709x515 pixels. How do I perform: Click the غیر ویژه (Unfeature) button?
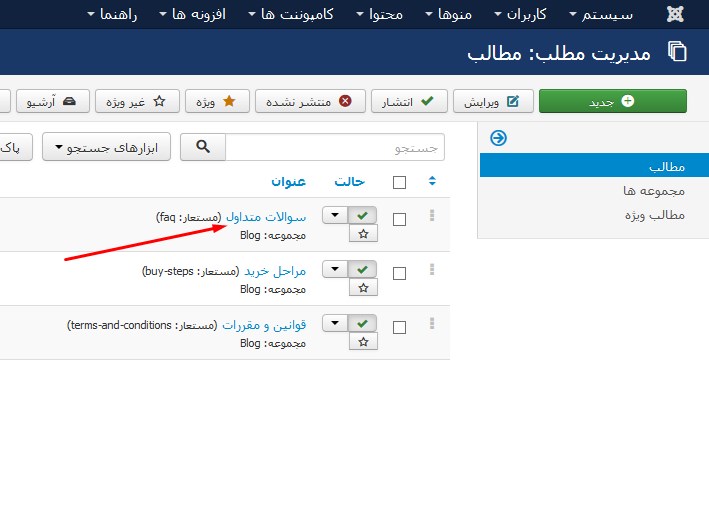pos(137,101)
